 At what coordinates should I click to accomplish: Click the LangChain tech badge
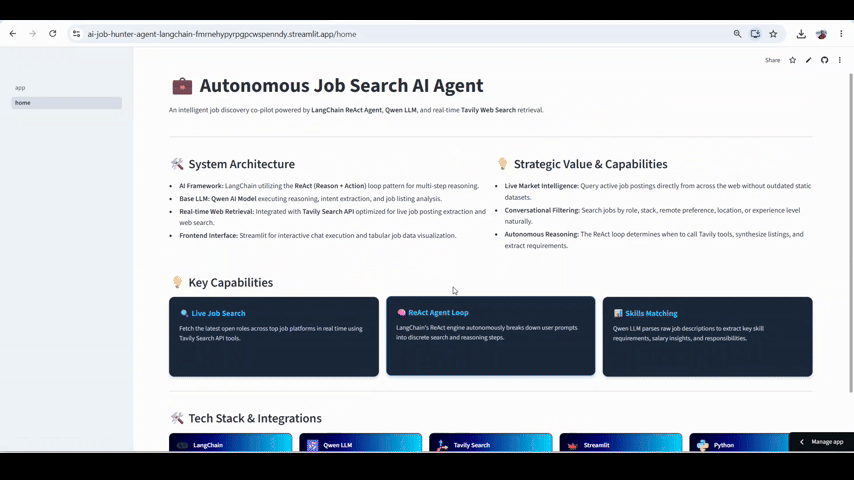[230, 442]
